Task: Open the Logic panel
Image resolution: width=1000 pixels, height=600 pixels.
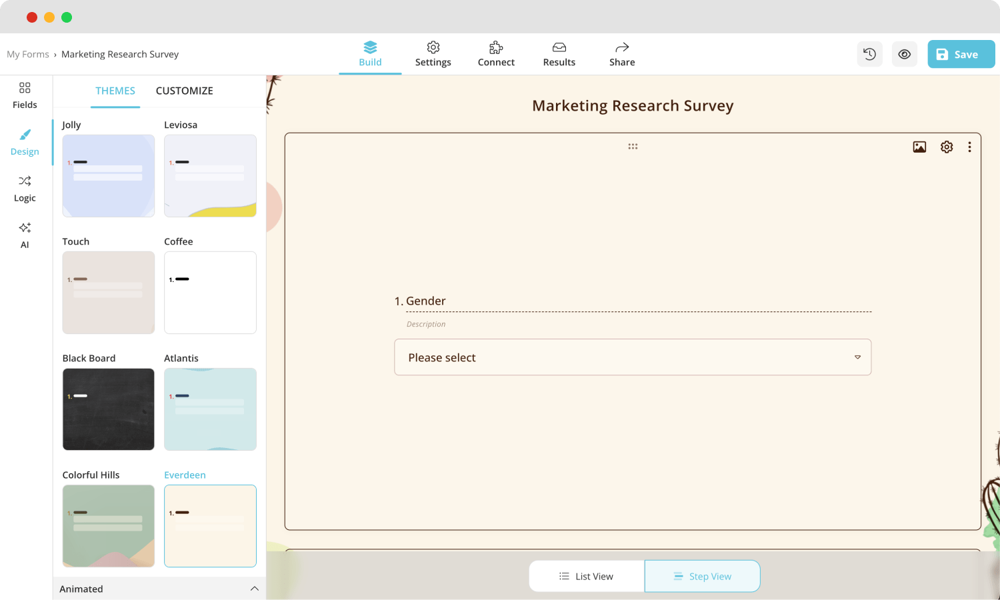Action: click(x=24, y=189)
